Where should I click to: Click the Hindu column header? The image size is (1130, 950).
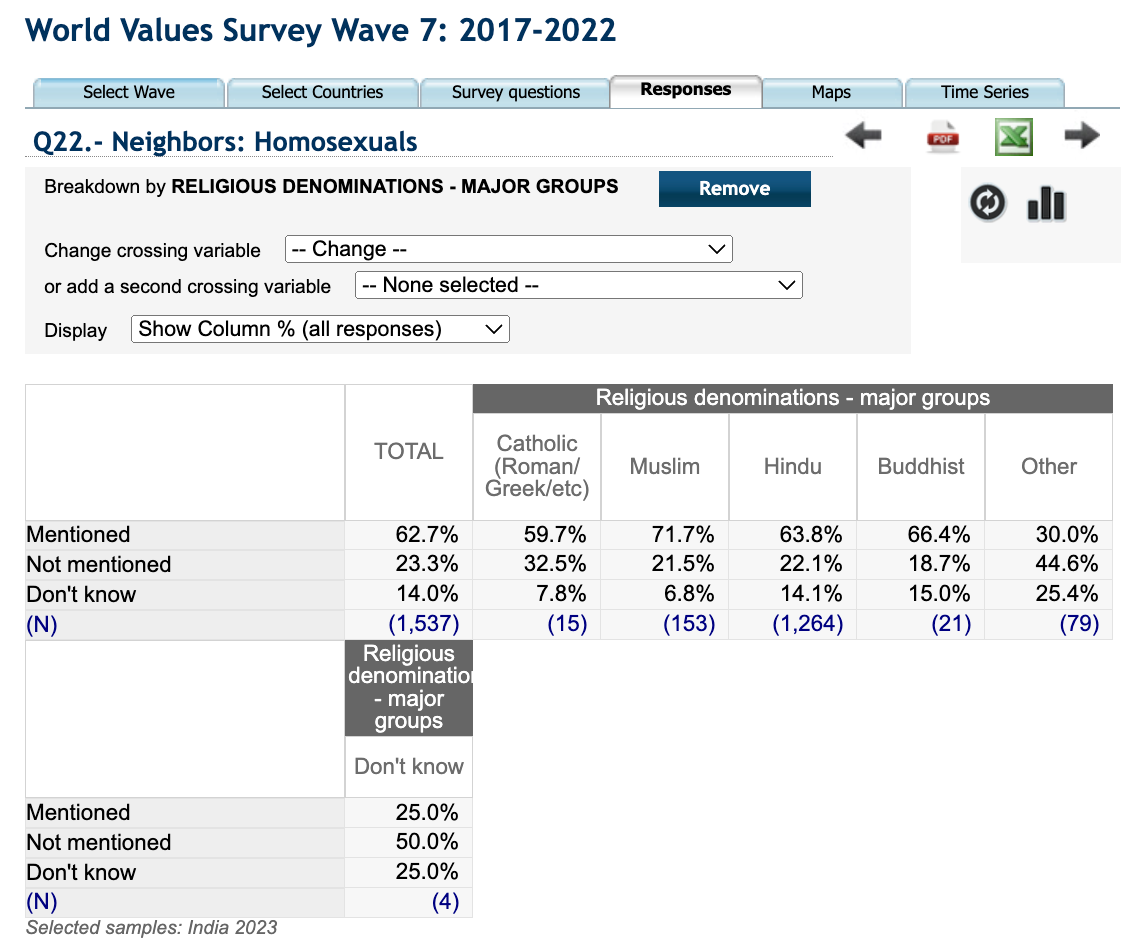[x=793, y=466]
